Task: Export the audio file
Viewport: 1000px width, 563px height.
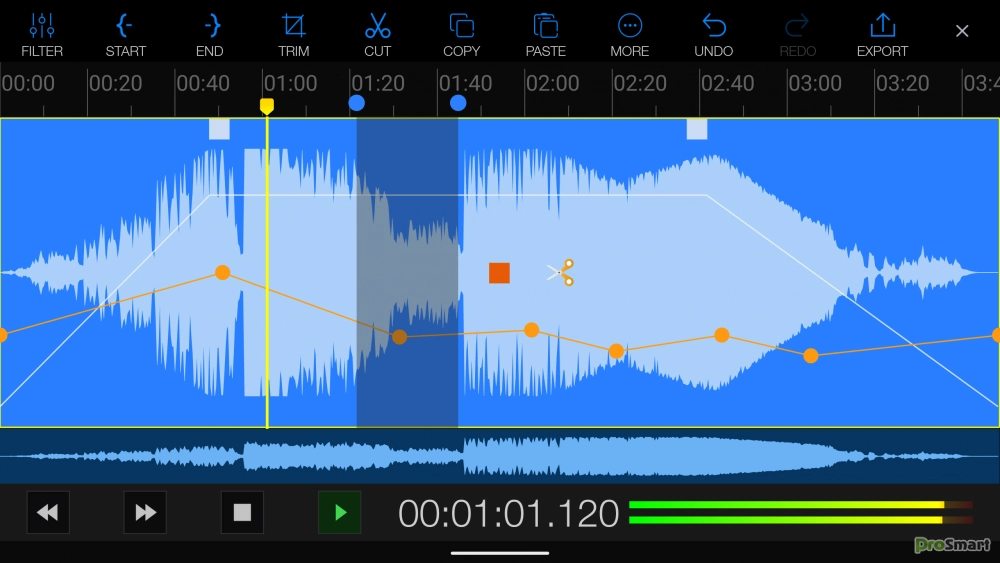Action: [882, 34]
